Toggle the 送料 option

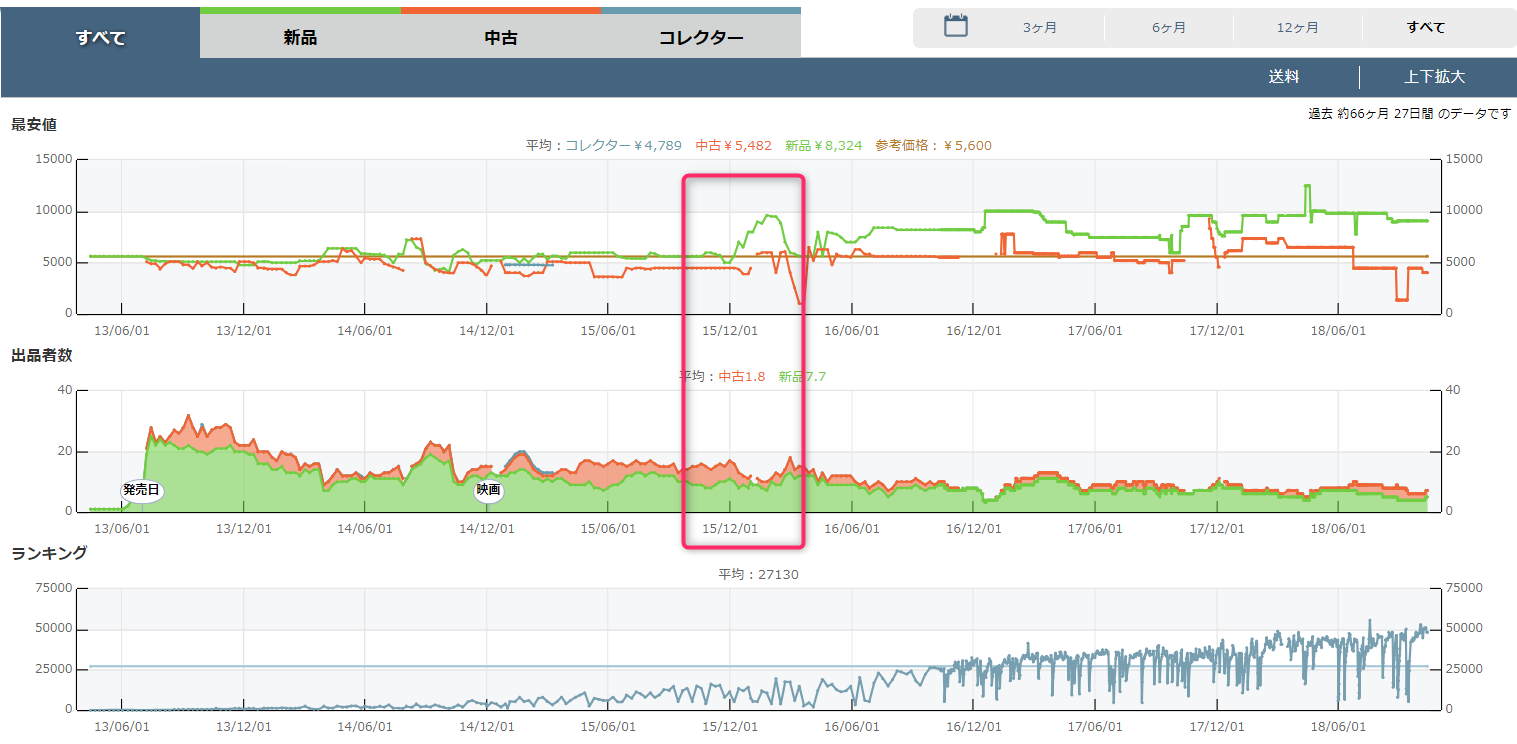1284,77
